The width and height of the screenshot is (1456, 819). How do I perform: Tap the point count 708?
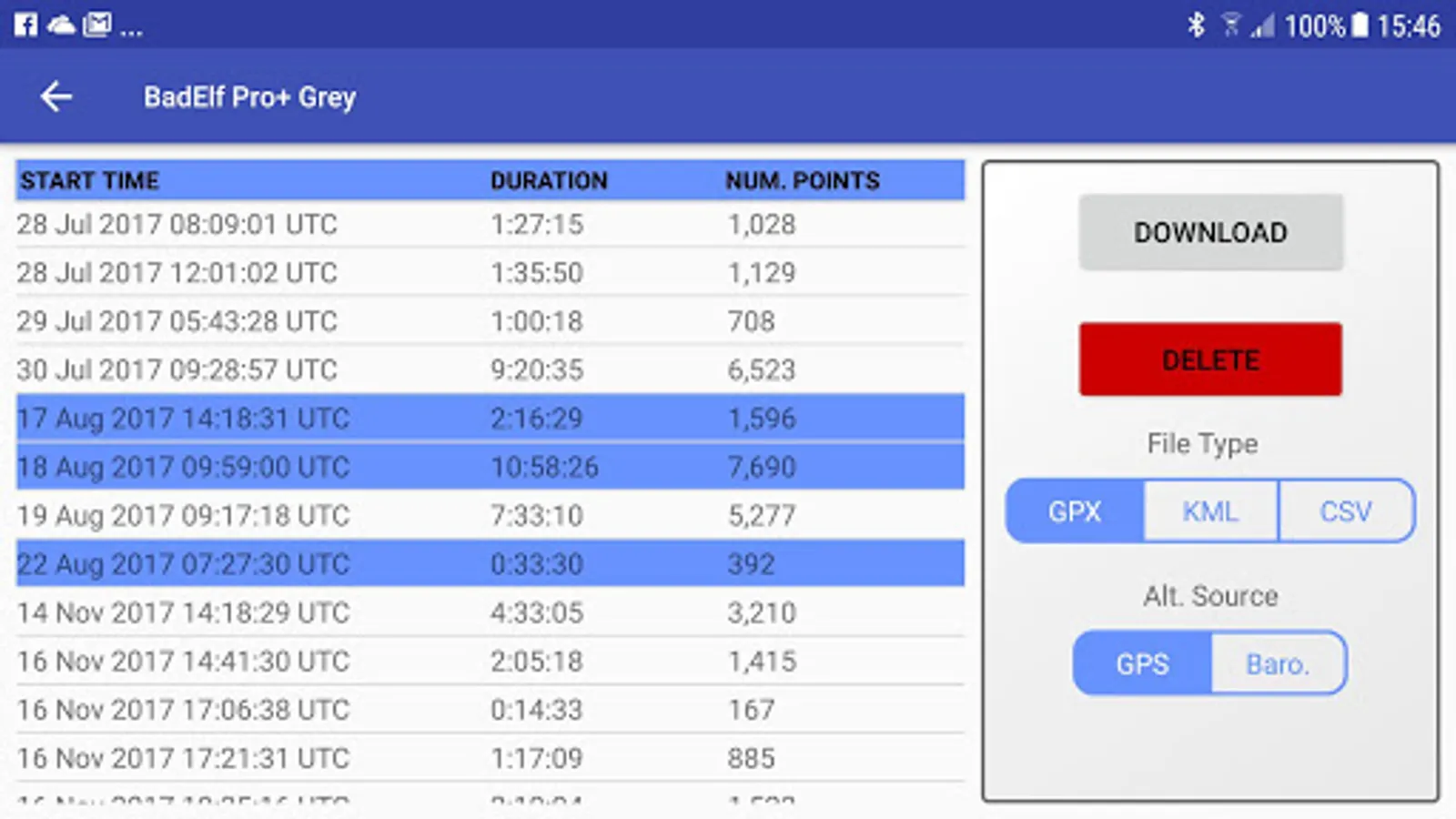[x=751, y=321]
